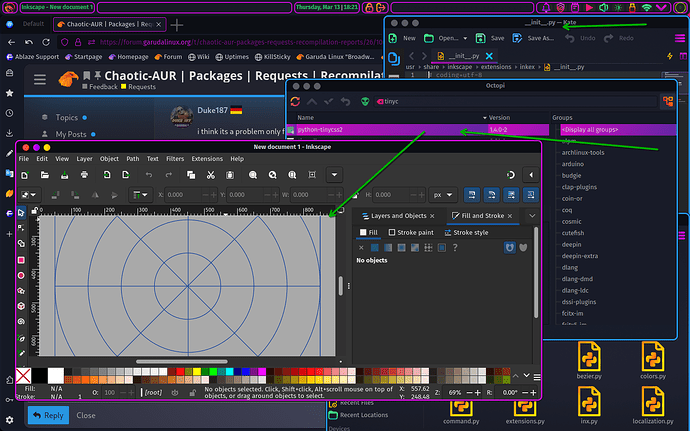
Task: Select the Spiral tool
Action: (x=21, y=322)
